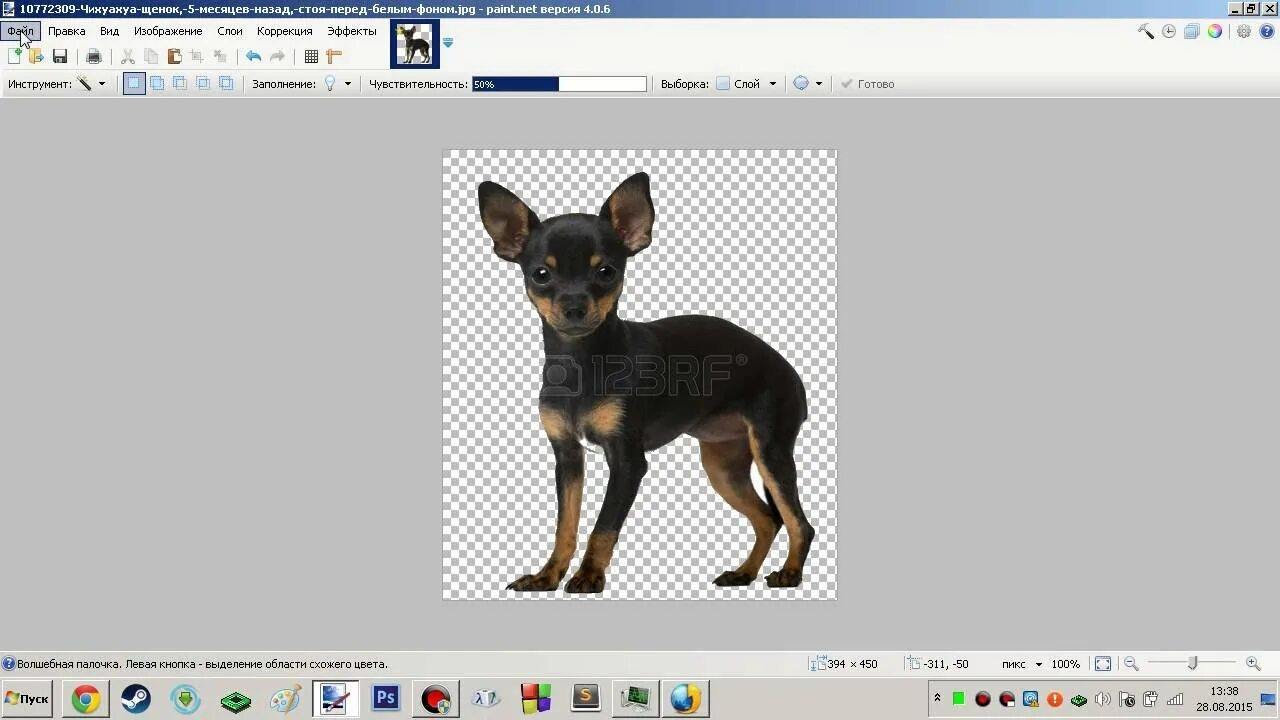Expand the image list arrow beside thumbnail
This screenshot has width=1280, height=720.
point(448,42)
